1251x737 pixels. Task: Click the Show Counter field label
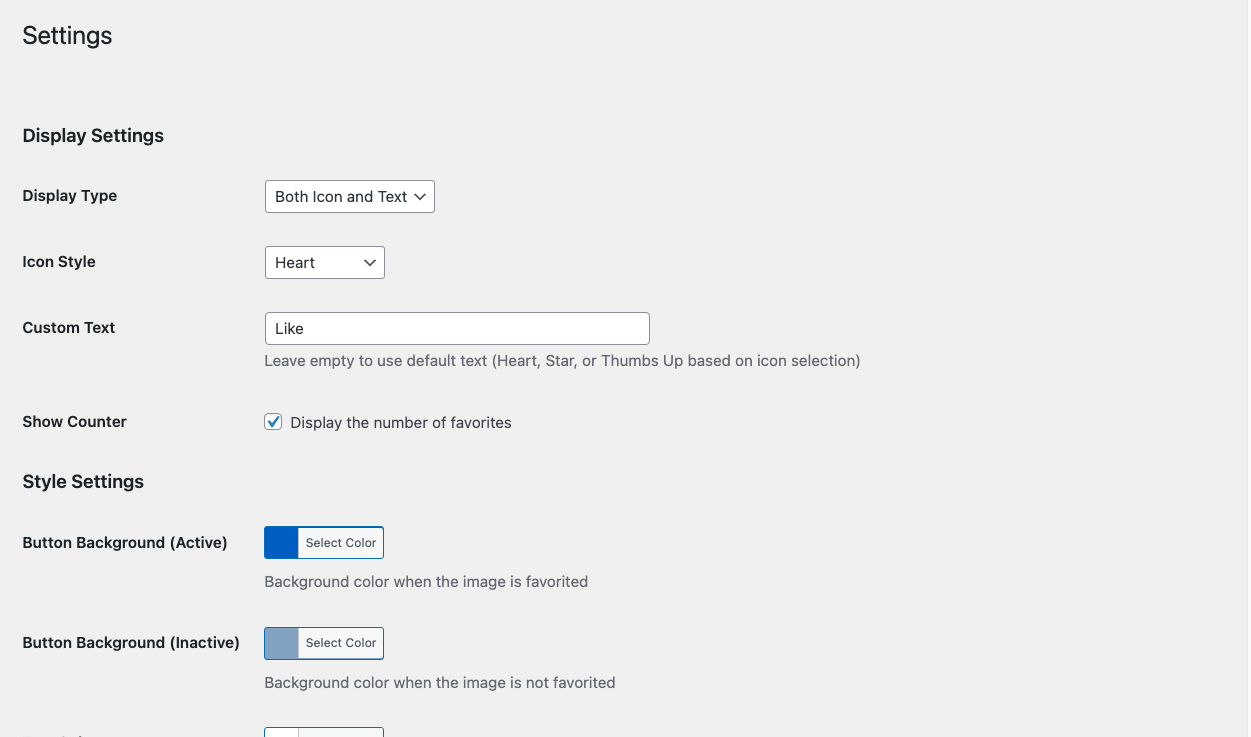75,422
